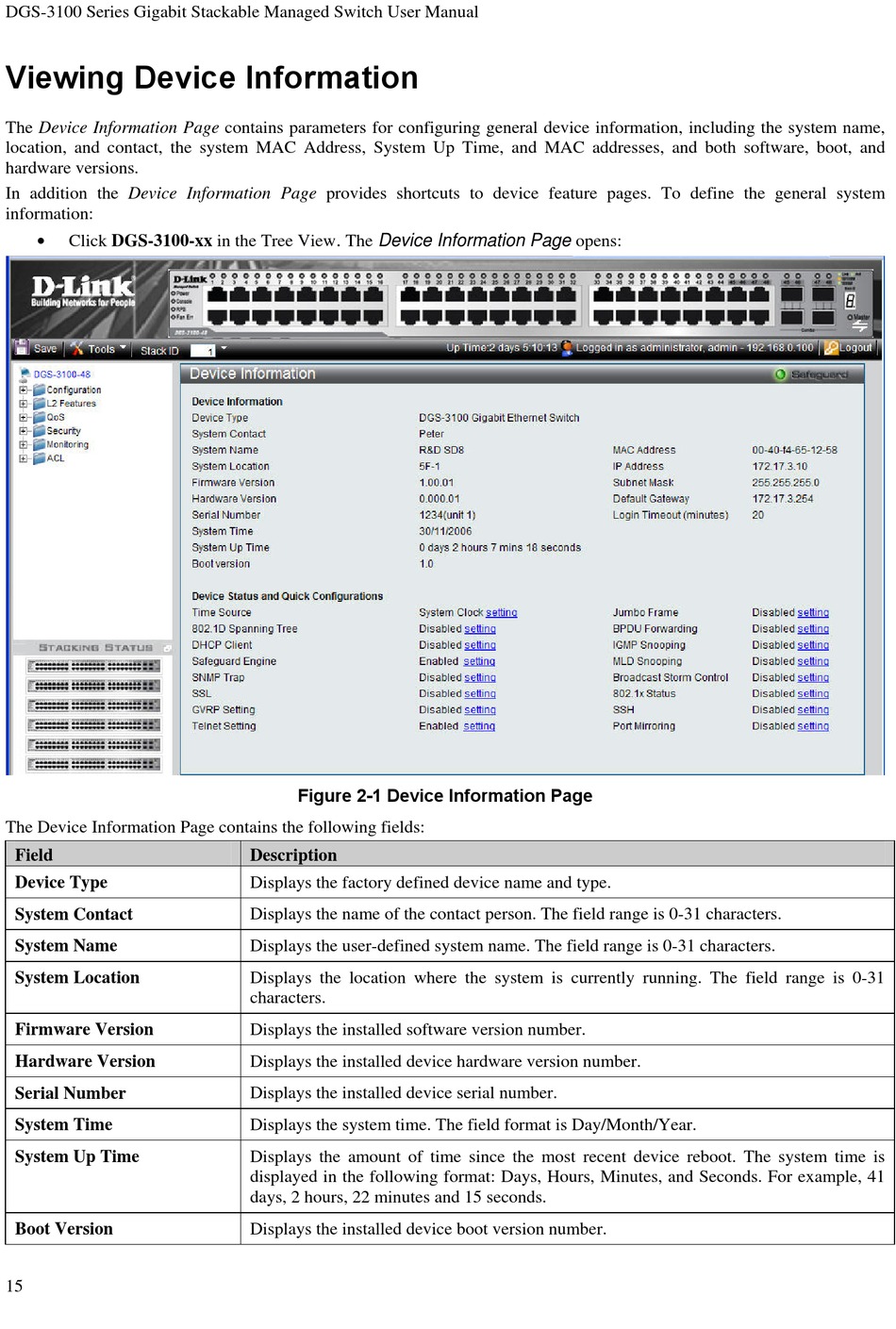
Task: Click the L2 Features folder icon
Action: 39,403
